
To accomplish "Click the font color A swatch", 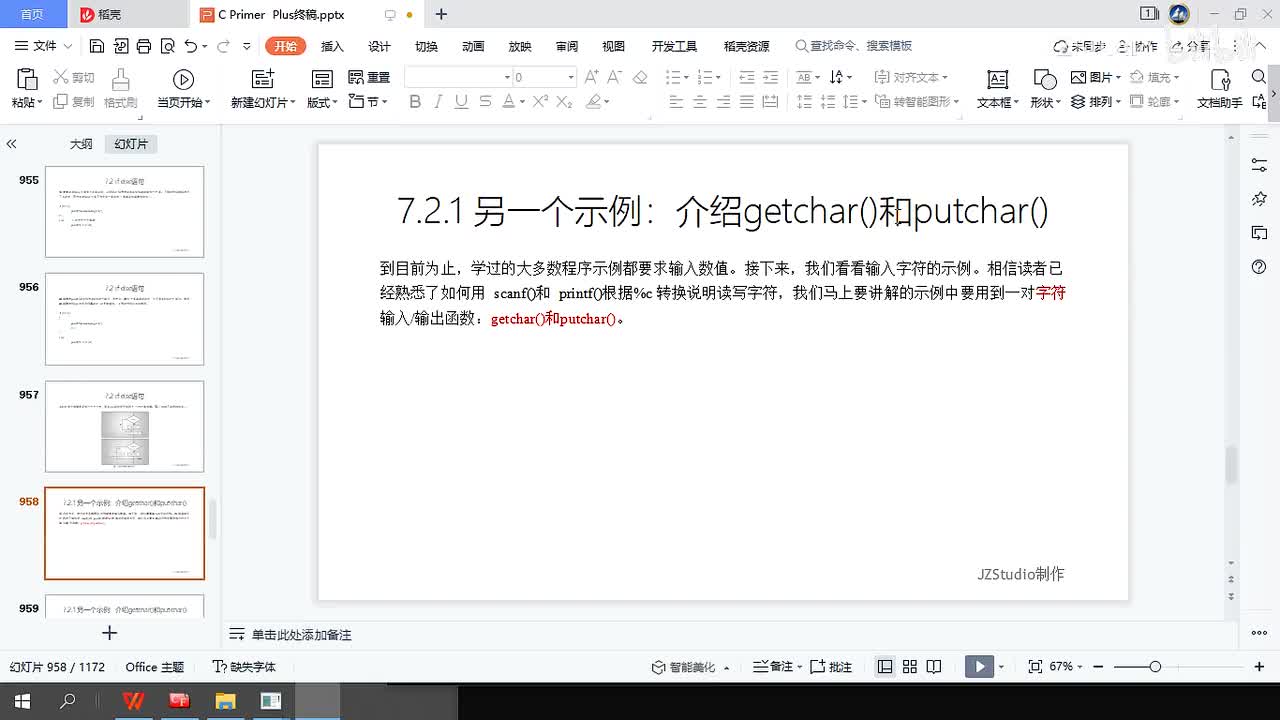I will tap(508, 101).
